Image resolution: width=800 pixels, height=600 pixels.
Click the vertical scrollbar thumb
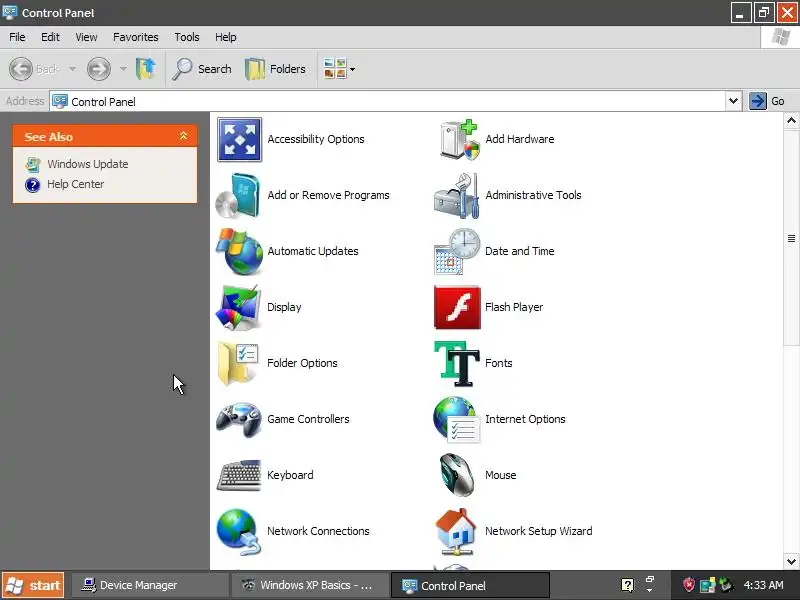[791, 238]
